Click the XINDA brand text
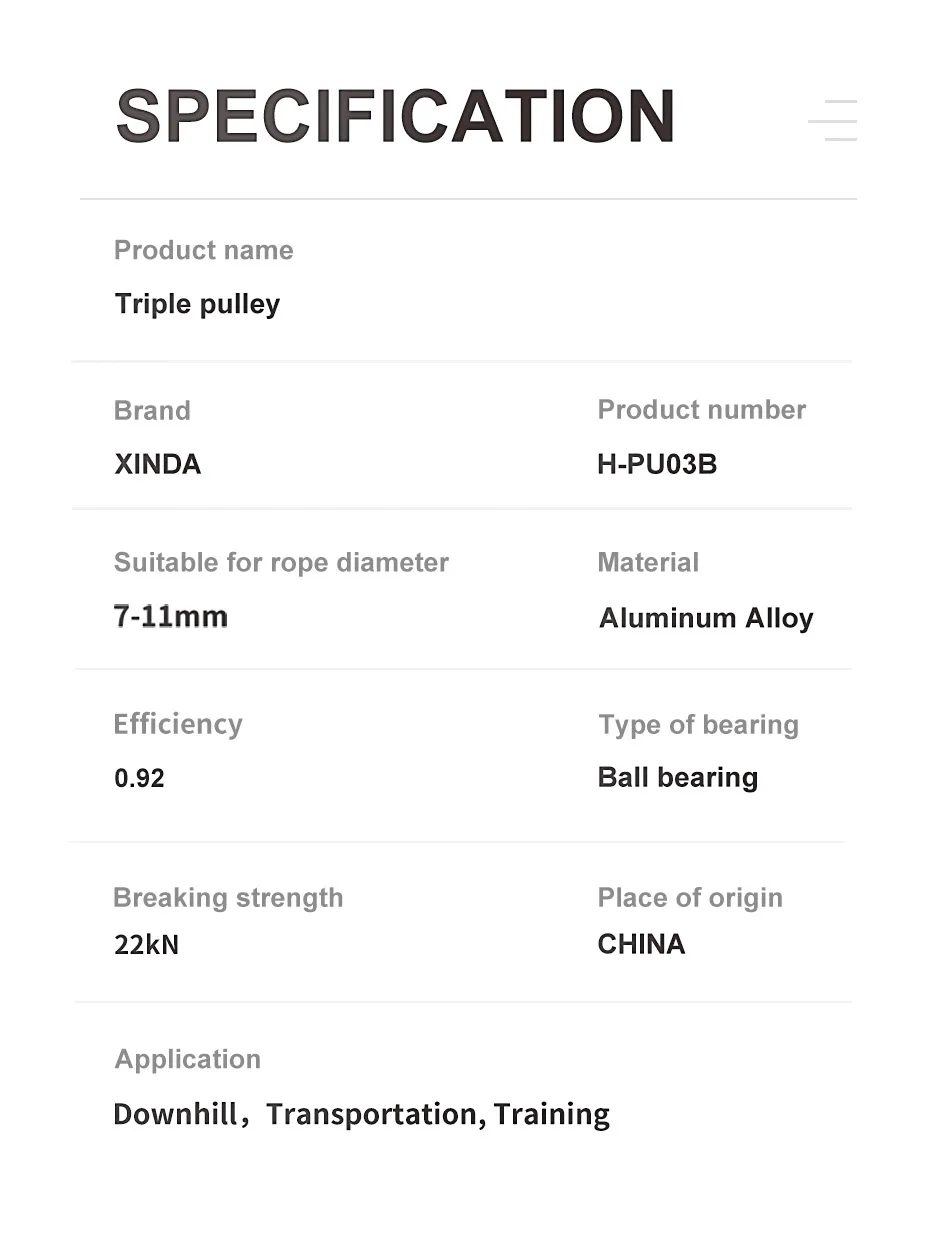 click(x=158, y=465)
